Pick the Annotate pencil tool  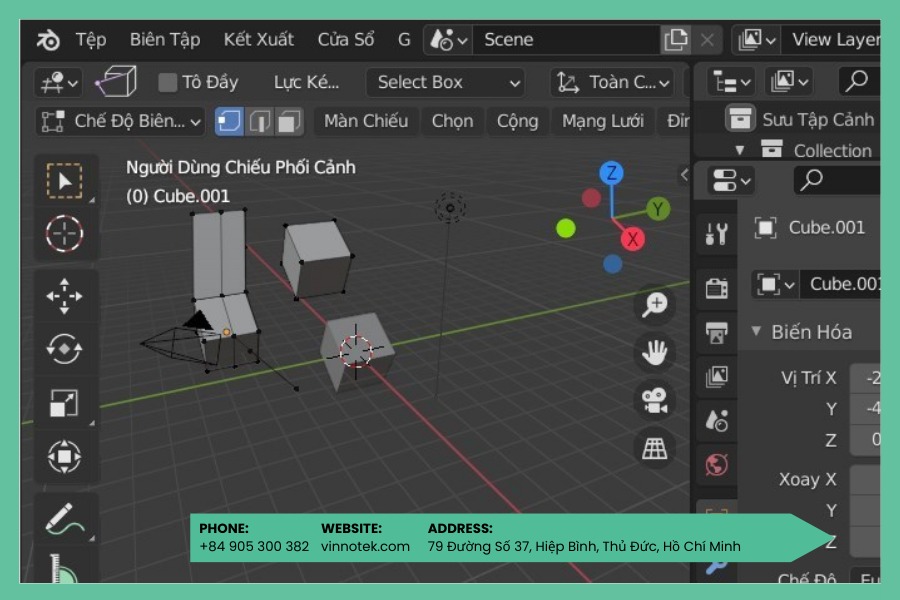[64, 520]
